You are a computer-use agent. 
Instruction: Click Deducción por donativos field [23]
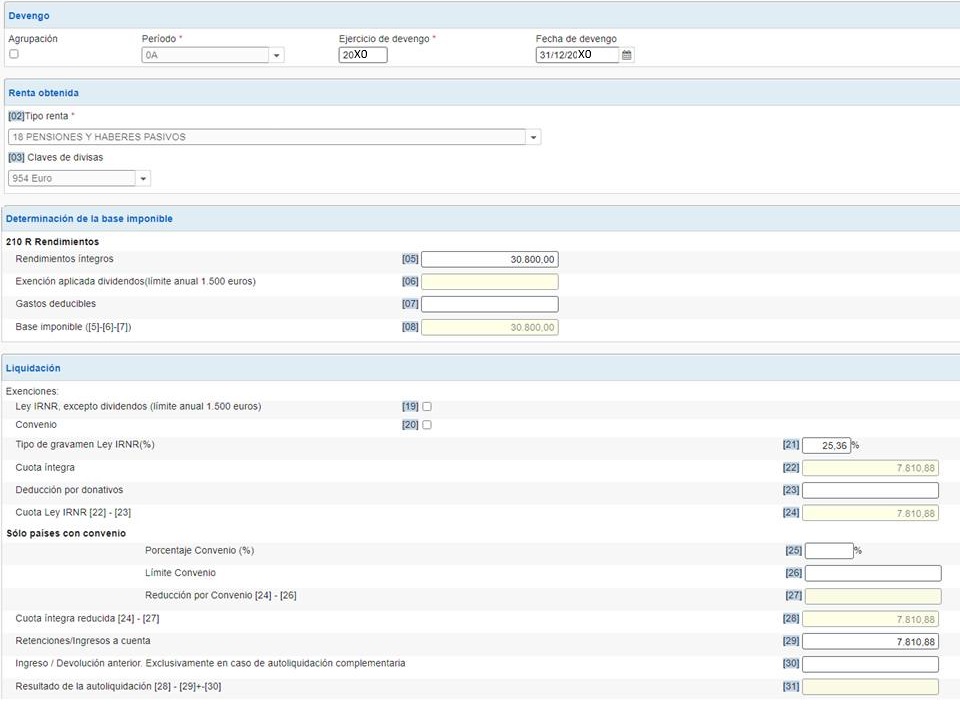tap(871, 490)
